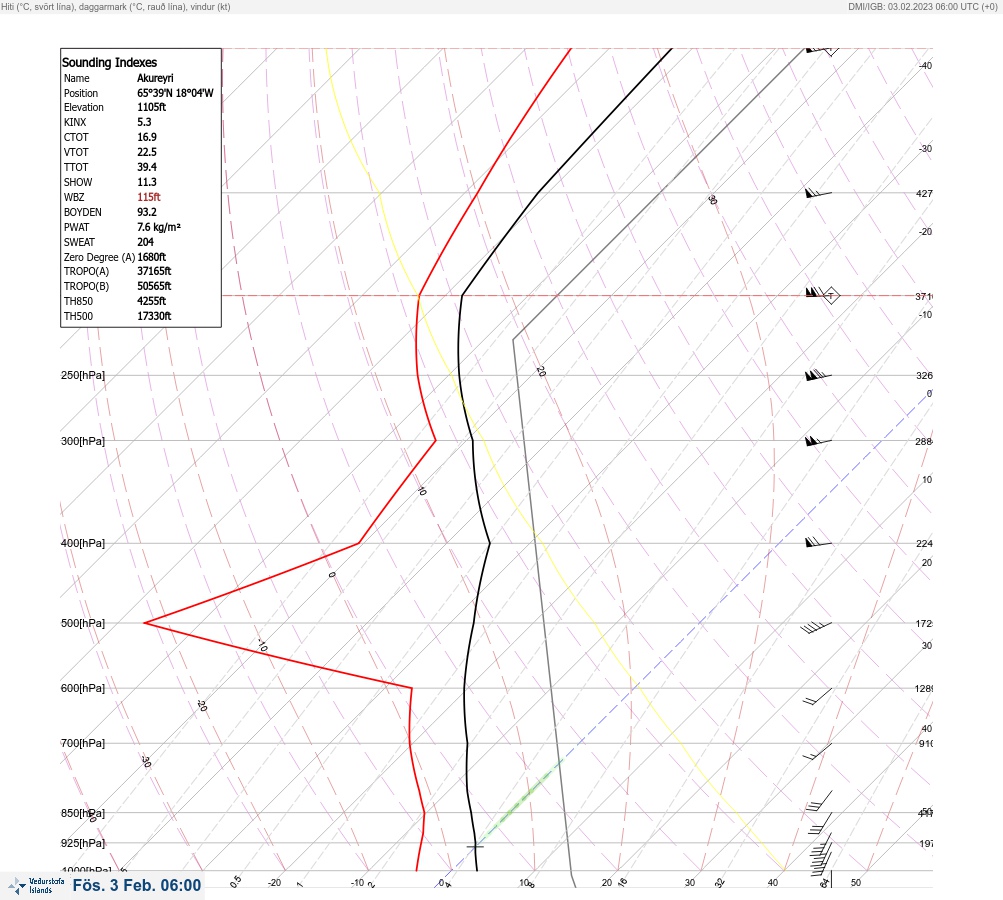Click the VTOT value 22.5
This screenshot has width=1003, height=900.
147,152
